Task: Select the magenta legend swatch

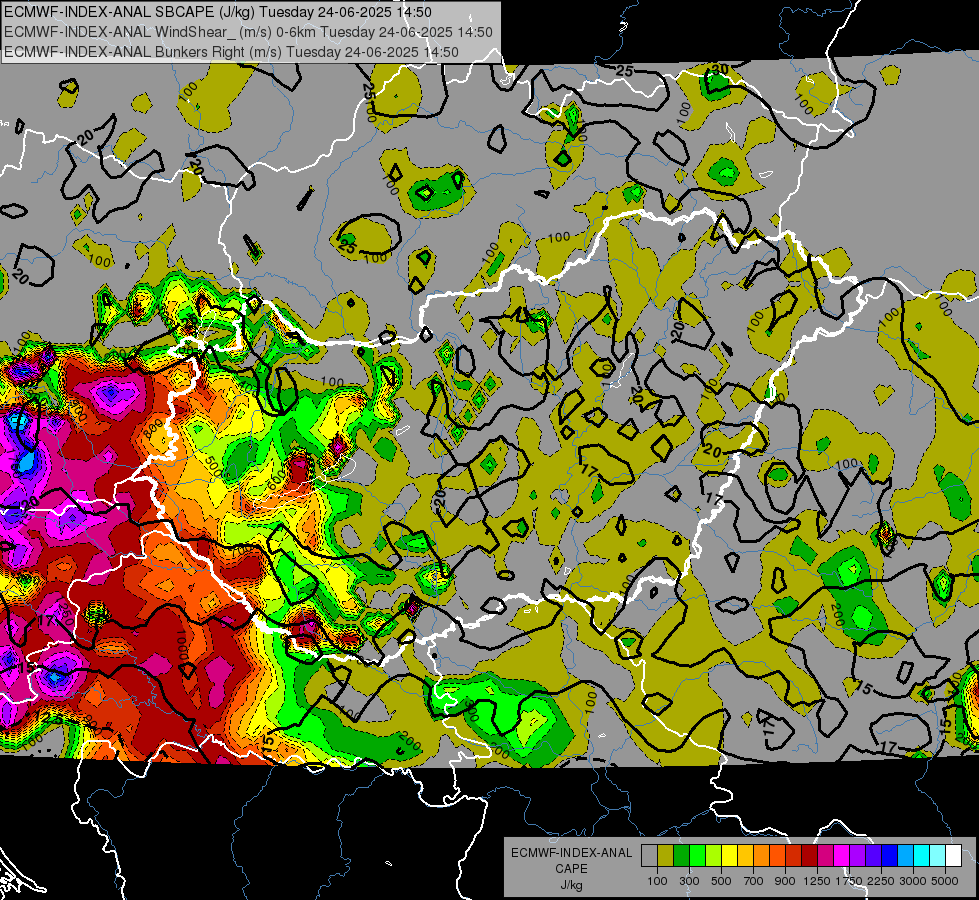Action: tap(841, 856)
